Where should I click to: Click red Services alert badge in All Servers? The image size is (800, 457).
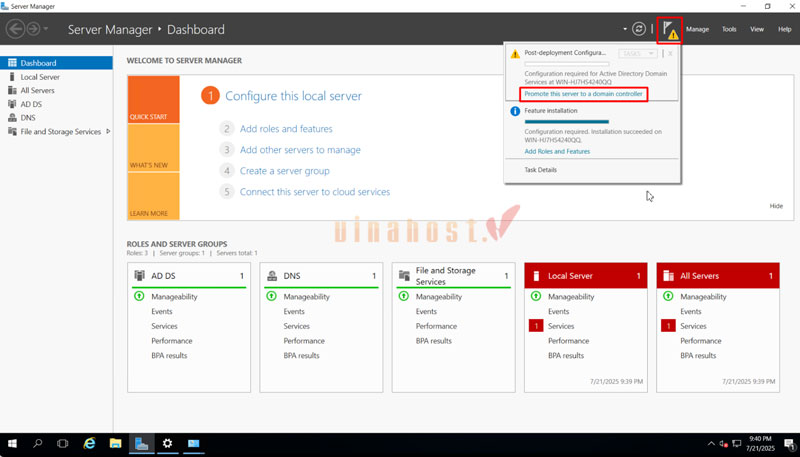668,325
